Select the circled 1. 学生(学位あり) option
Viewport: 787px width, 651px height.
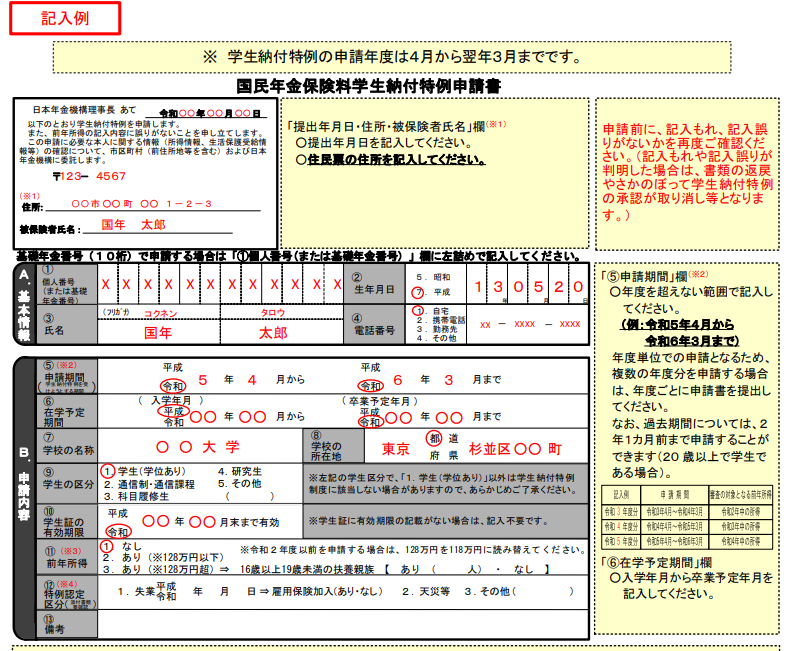143,471
